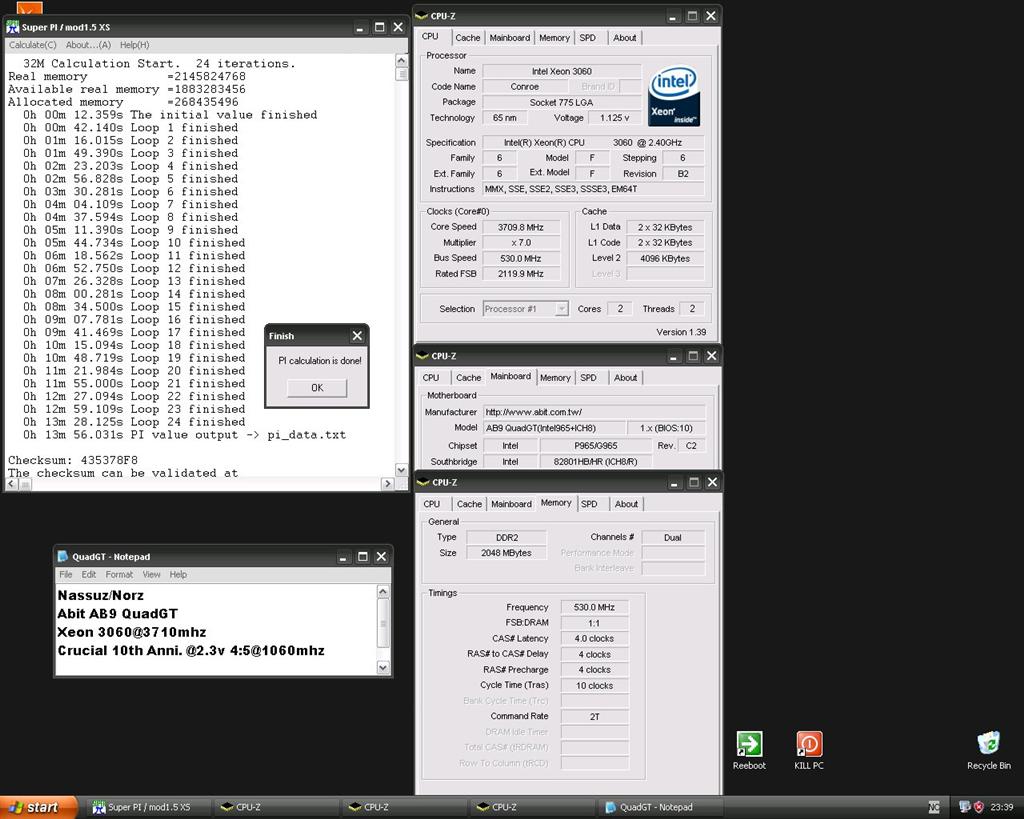
Task: Click the taskbar clock showing 23:39
Action: click(x=1002, y=807)
